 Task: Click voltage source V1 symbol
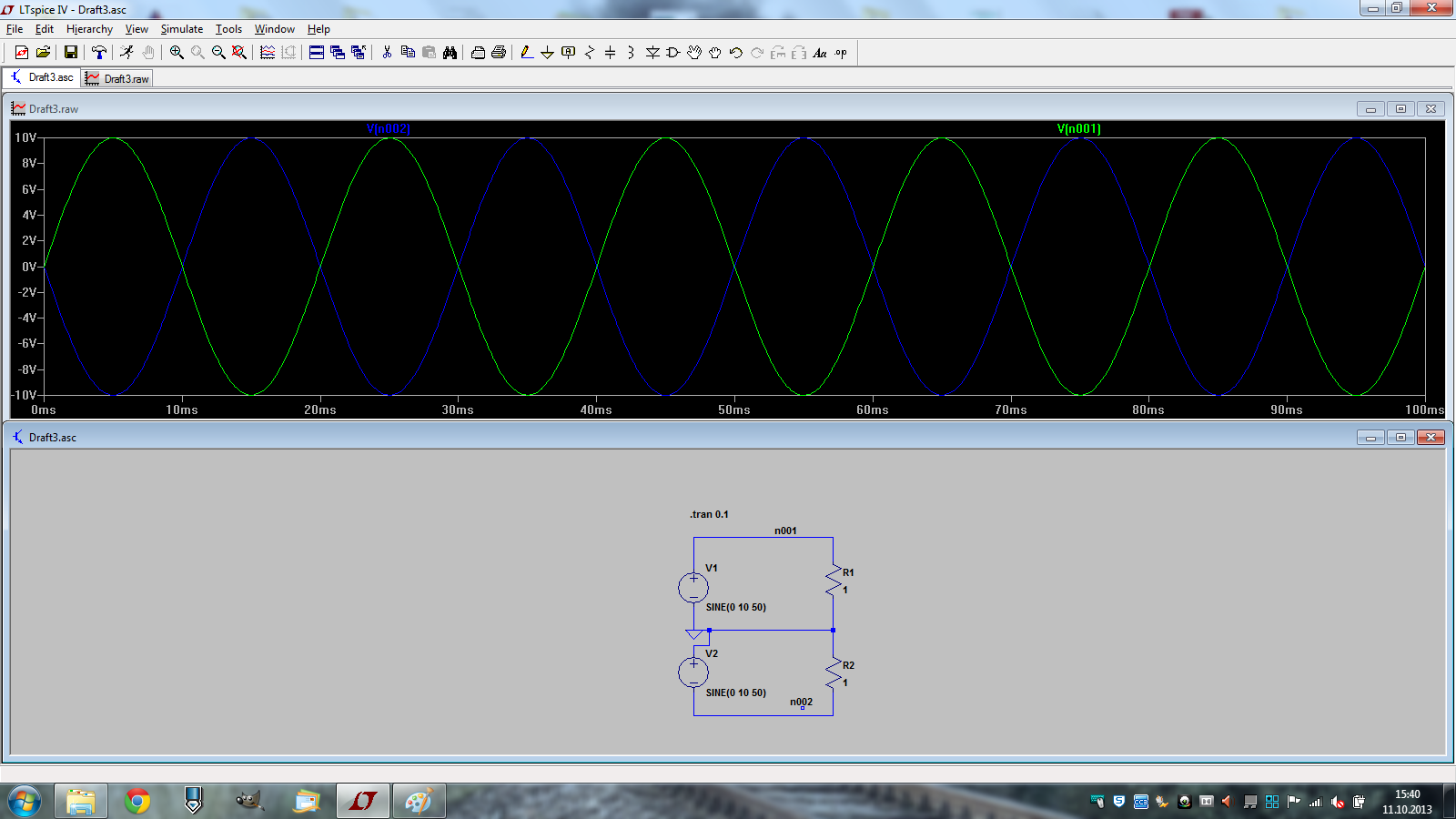(x=693, y=588)
